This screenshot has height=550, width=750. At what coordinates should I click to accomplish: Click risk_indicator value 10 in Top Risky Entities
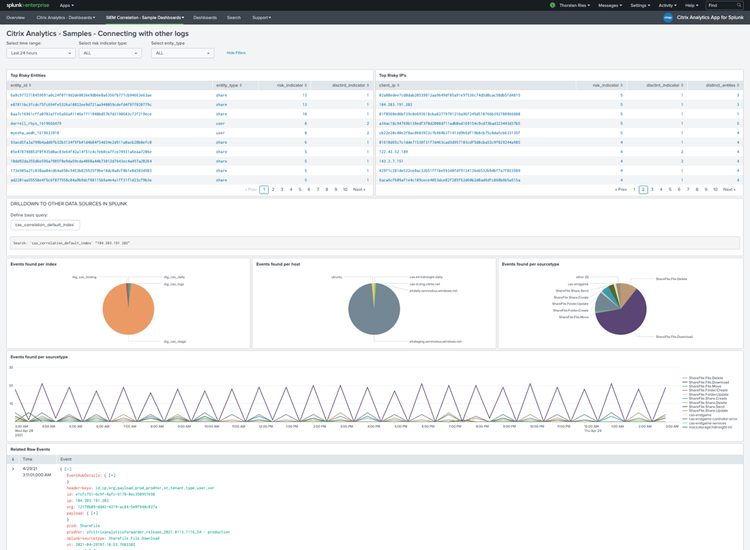[x=305, y=114]
